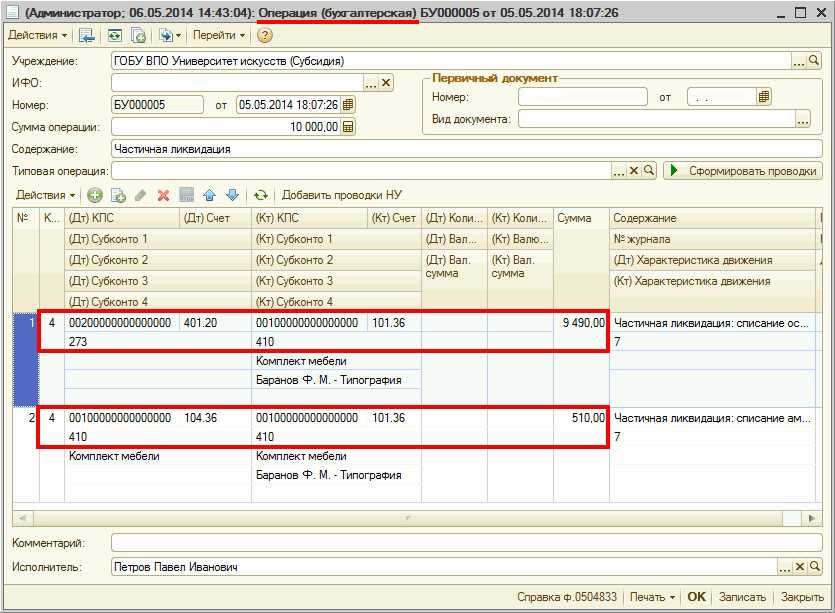Click the 273 subconto cell
The image size is (835, 613).
coord(158,342)
